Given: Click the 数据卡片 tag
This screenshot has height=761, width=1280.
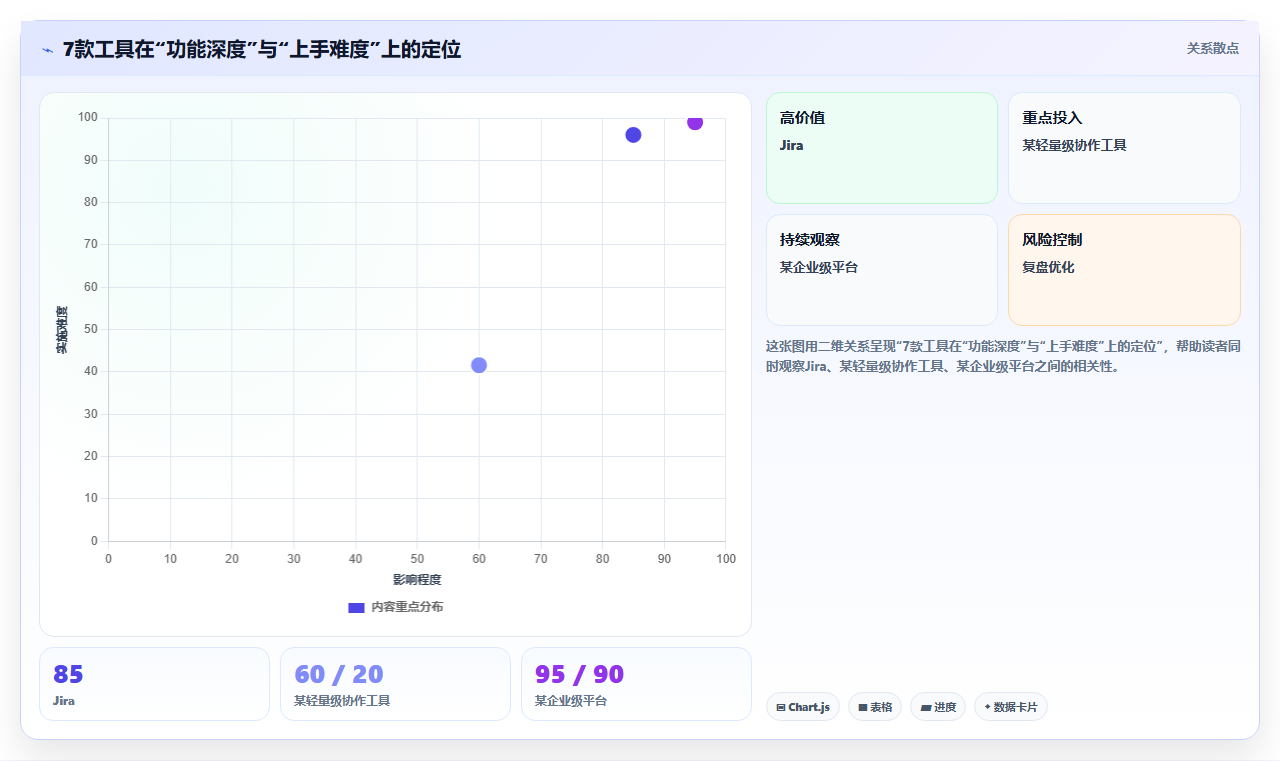Looking at the screenshot, I should pyautogui.click(x=1011, y=707).
